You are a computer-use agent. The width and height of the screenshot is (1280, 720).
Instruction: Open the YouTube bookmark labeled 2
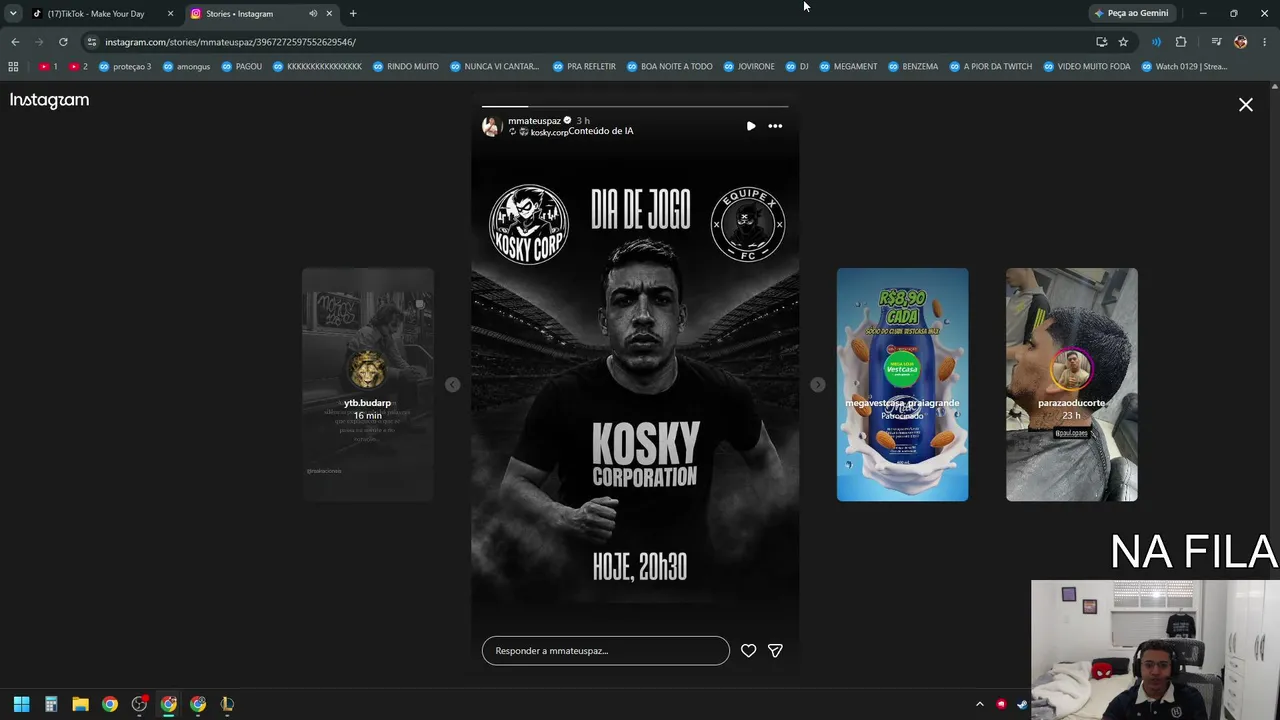coord(78,67)
